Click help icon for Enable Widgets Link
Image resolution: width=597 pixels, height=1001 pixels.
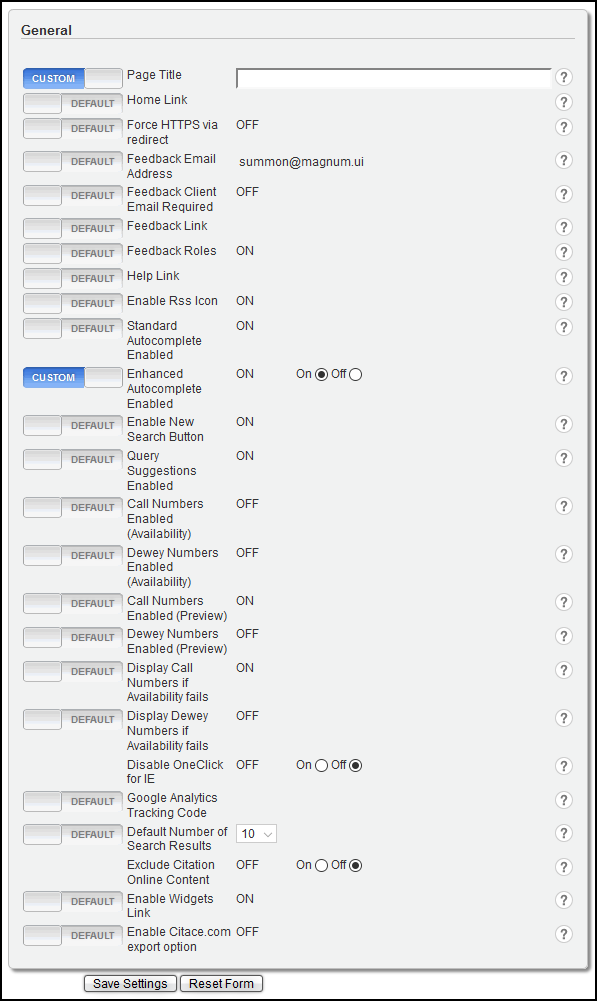[x=563, y=900]
